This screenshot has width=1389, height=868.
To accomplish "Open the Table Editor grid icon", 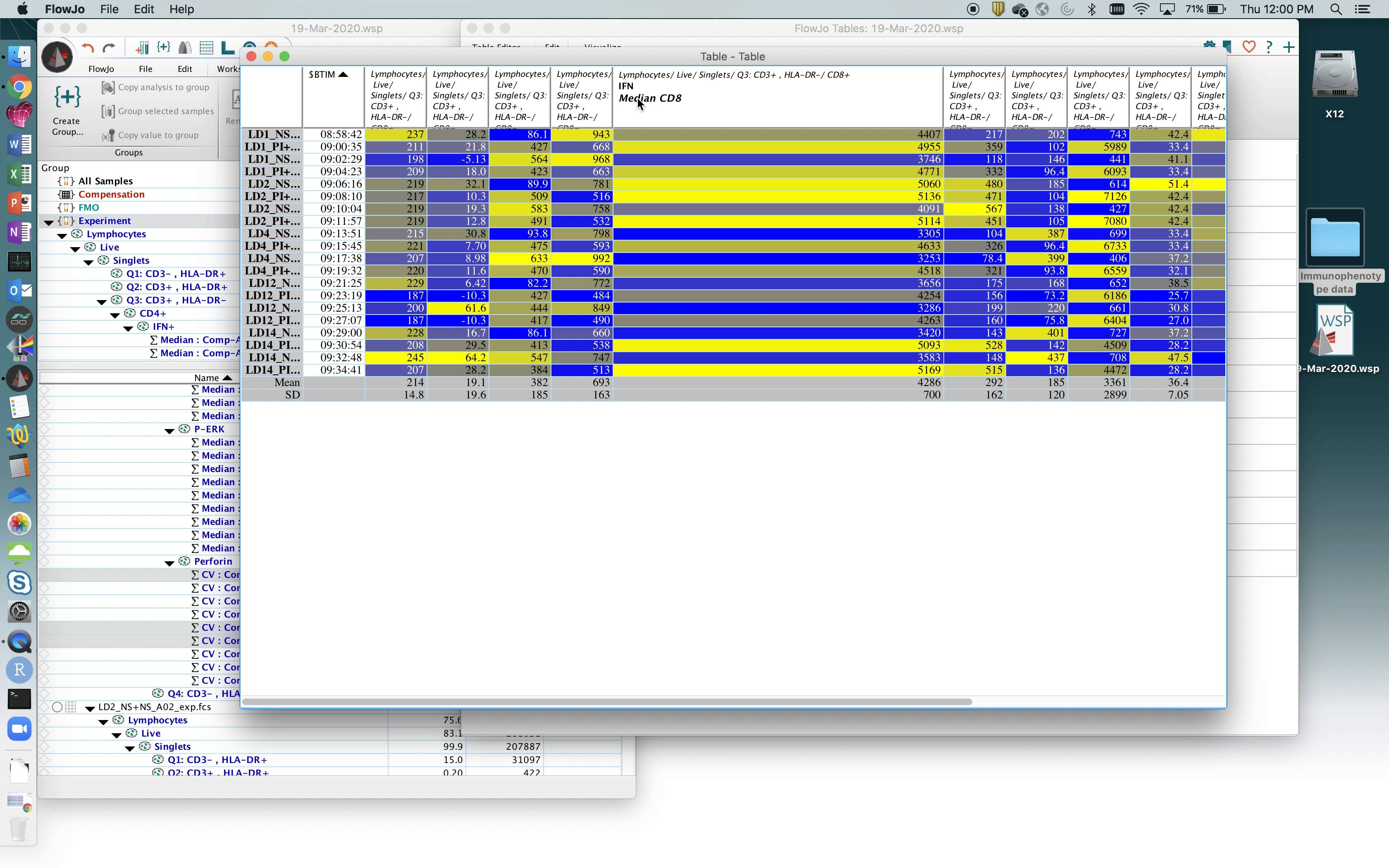I will pos(206,48).
